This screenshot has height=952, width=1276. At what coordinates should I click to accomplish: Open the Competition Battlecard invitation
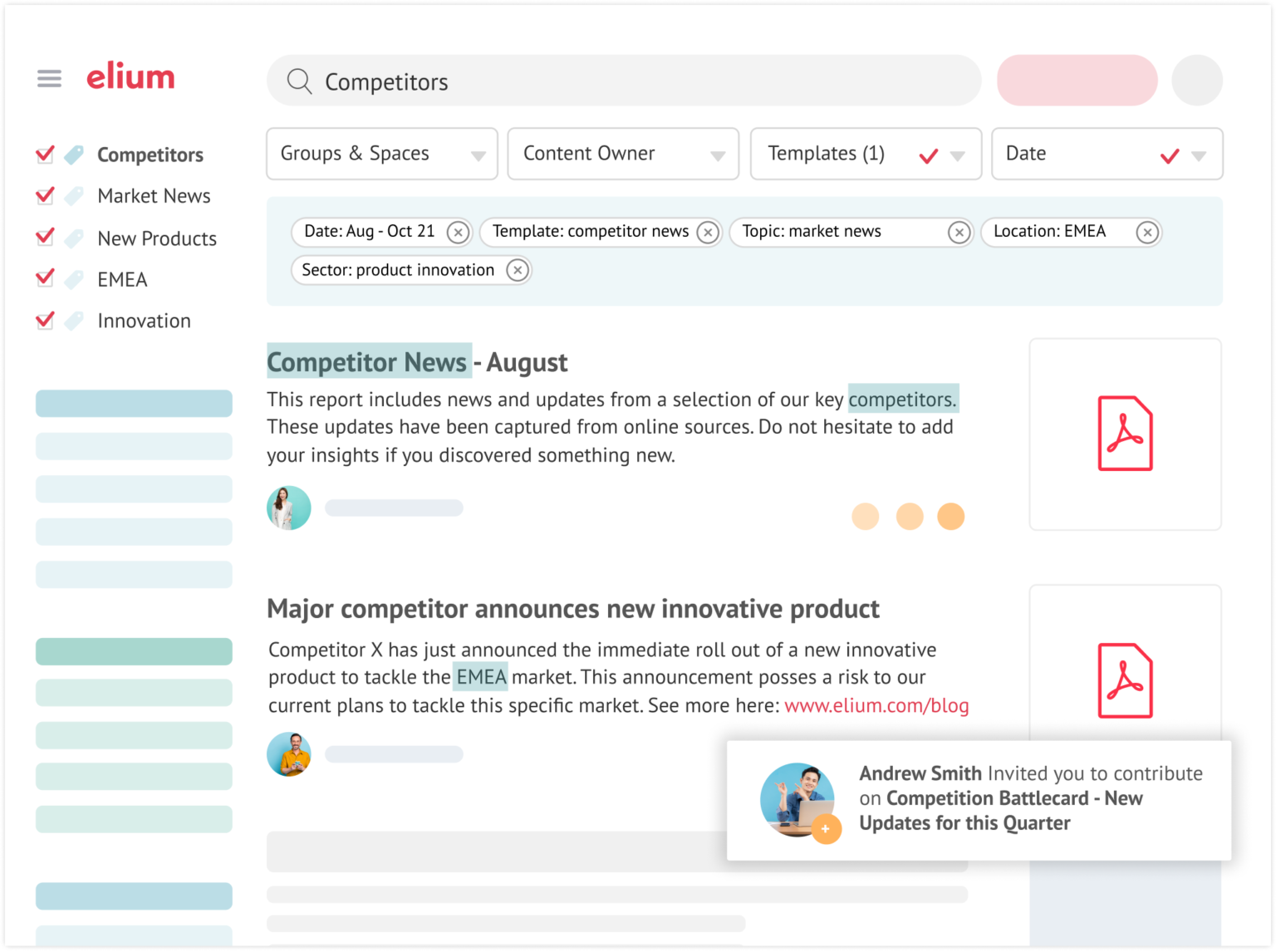(1015, 798)
